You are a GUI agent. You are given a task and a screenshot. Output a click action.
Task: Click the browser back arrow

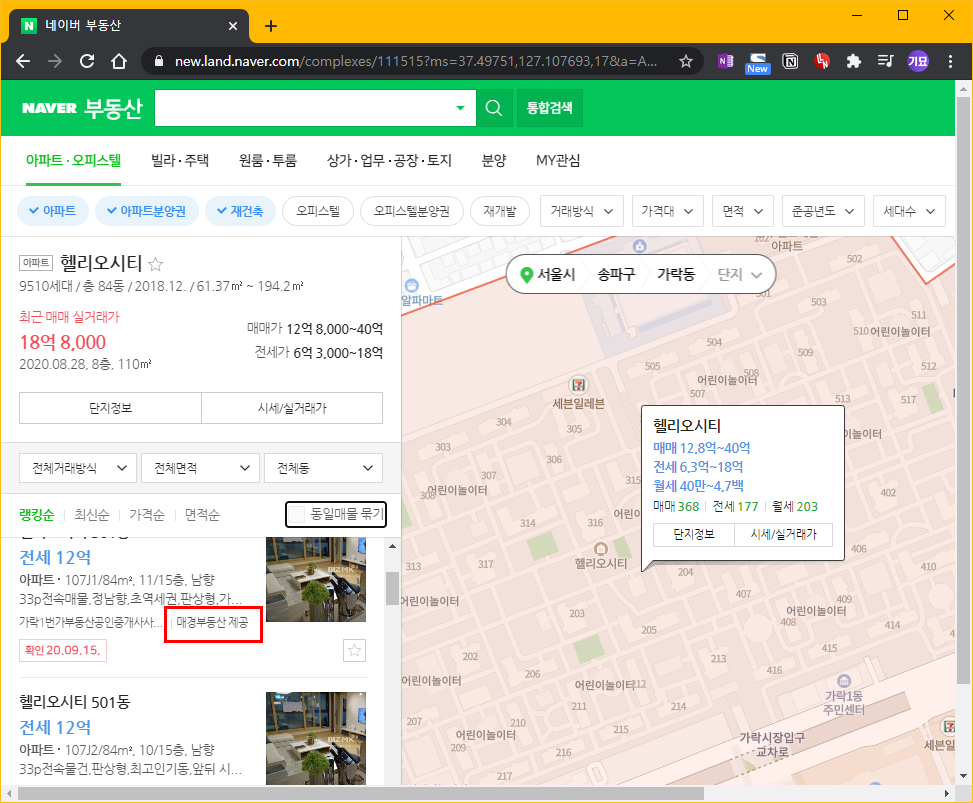click(23, 61)
